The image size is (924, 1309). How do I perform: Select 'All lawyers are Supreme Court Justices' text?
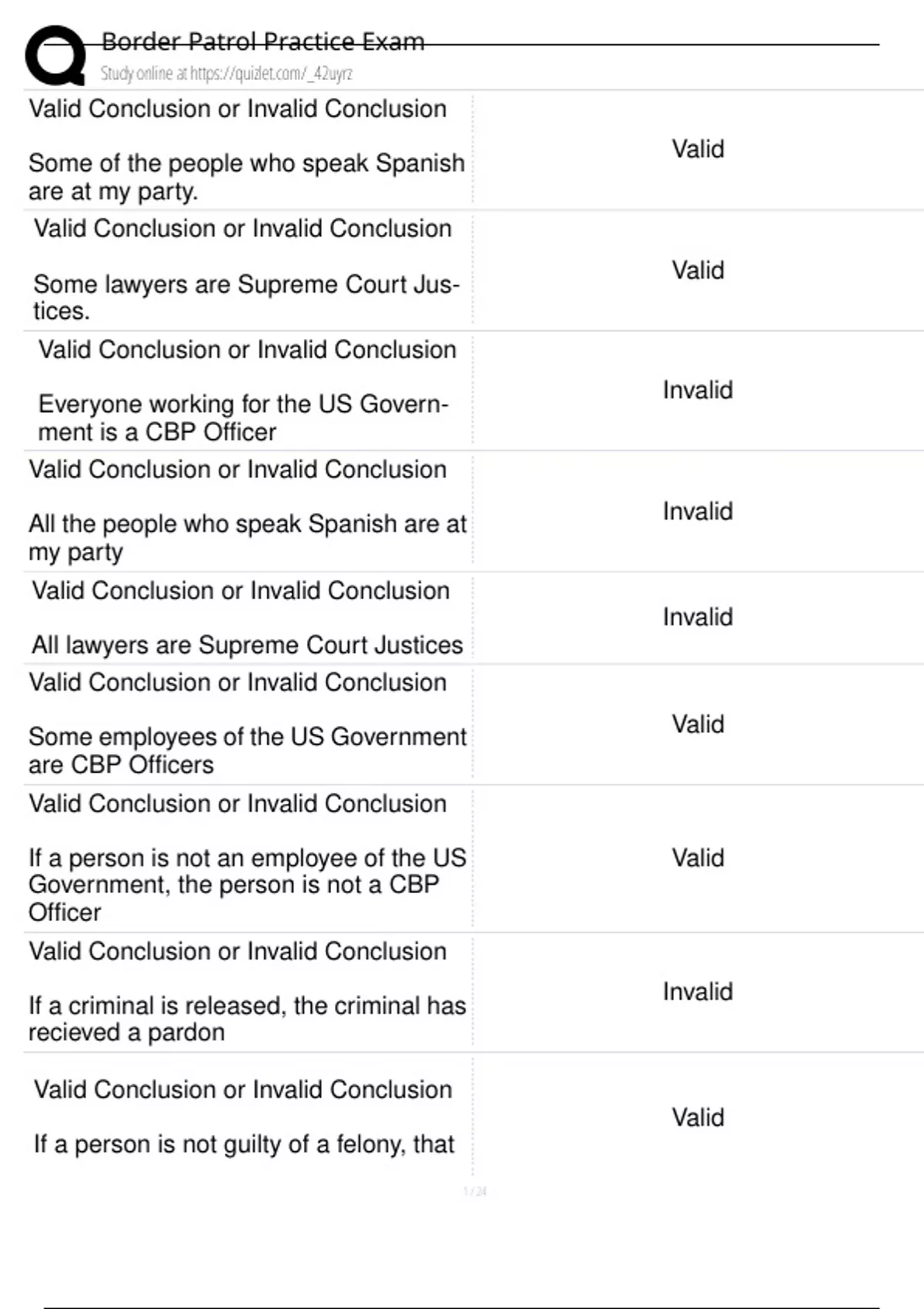coord(247,644)
